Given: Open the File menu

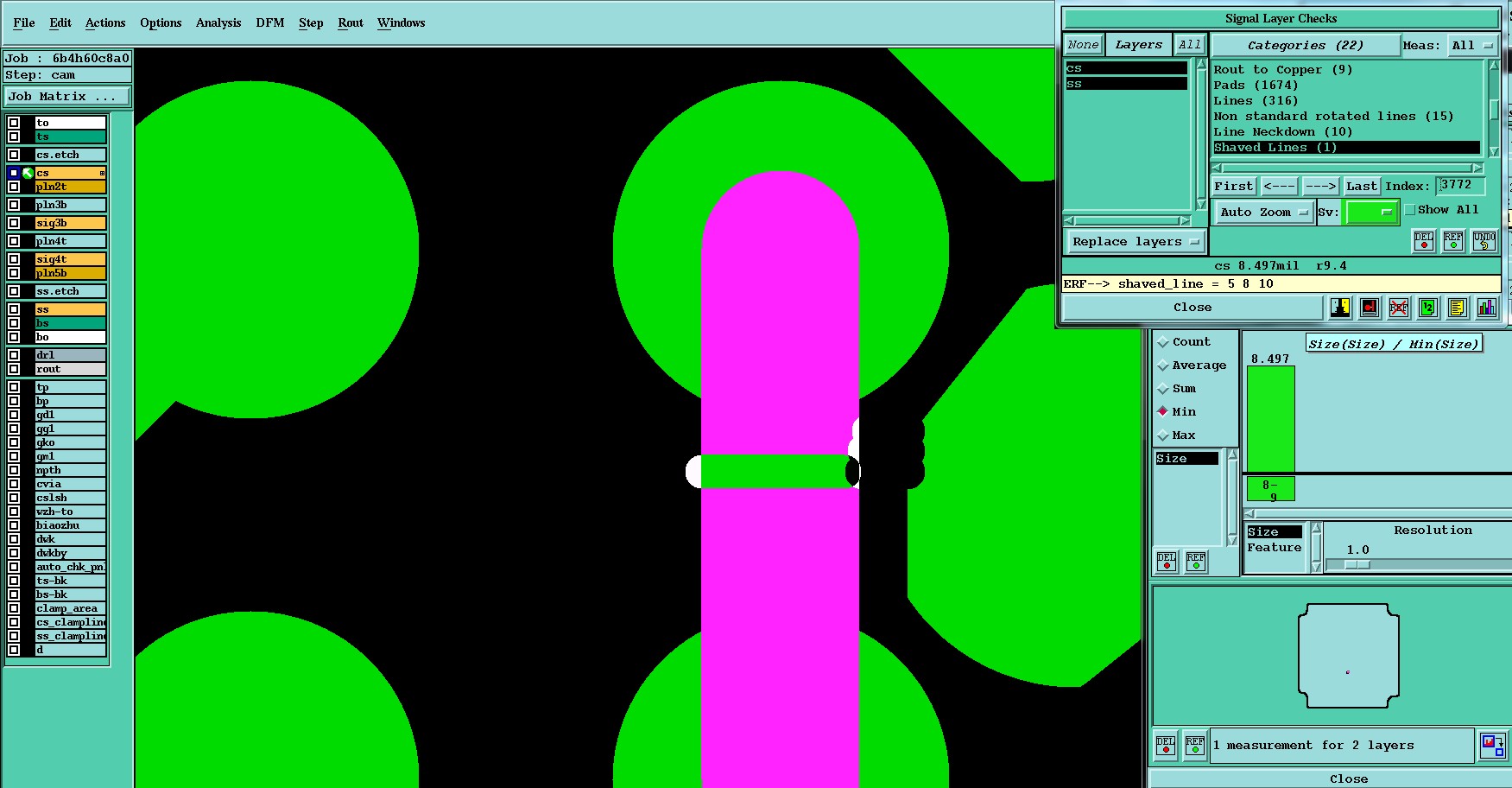Looking at the screenshot, I should [x=24, y=22].
